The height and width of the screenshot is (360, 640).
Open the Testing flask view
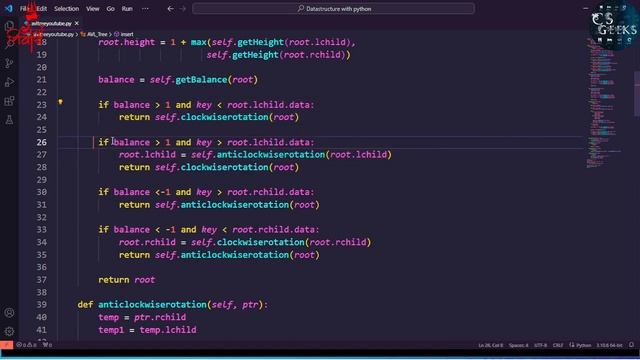click(x=9, y=120)
